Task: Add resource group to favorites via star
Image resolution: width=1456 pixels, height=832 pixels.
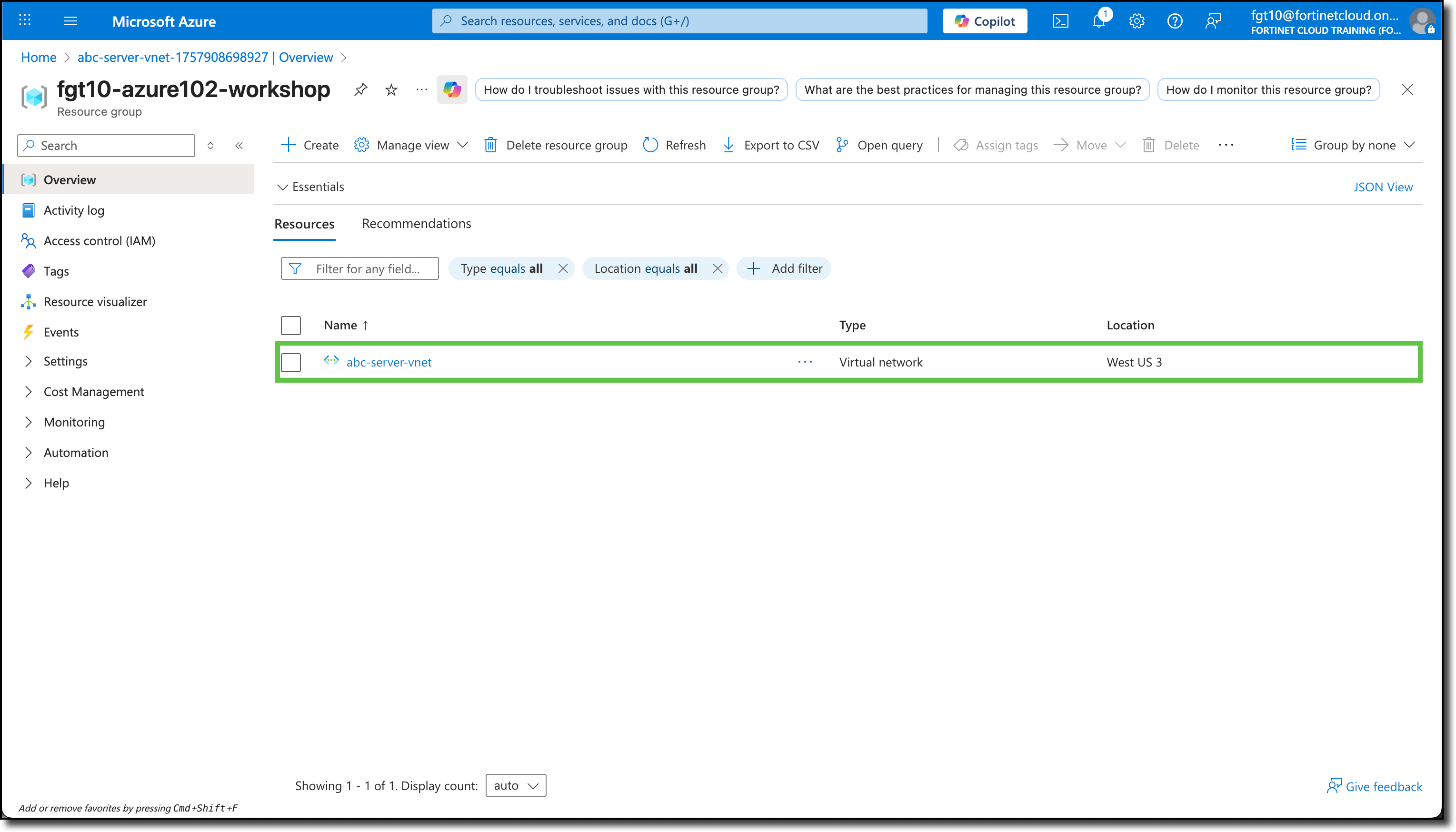Action: point(391,89)
